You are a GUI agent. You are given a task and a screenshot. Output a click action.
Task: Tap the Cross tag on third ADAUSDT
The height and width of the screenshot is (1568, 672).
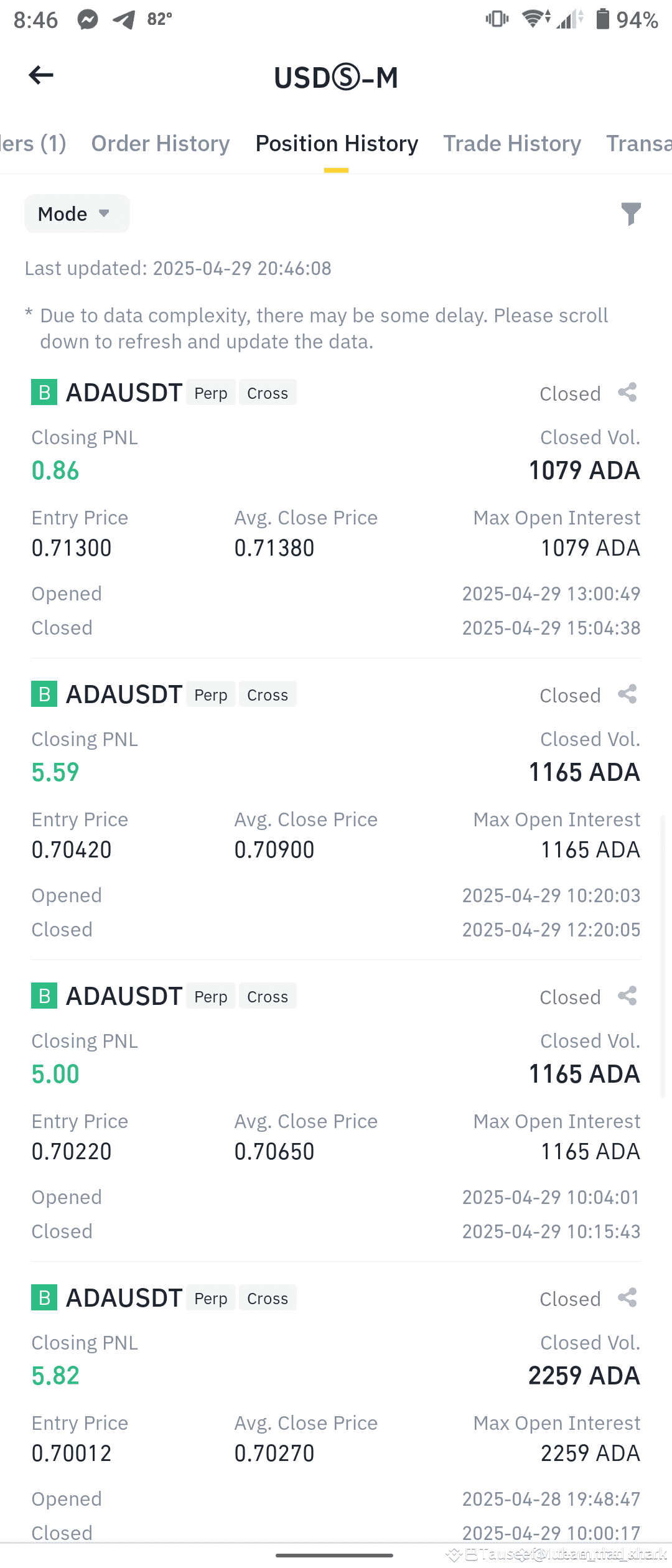(x=268, y=996)
